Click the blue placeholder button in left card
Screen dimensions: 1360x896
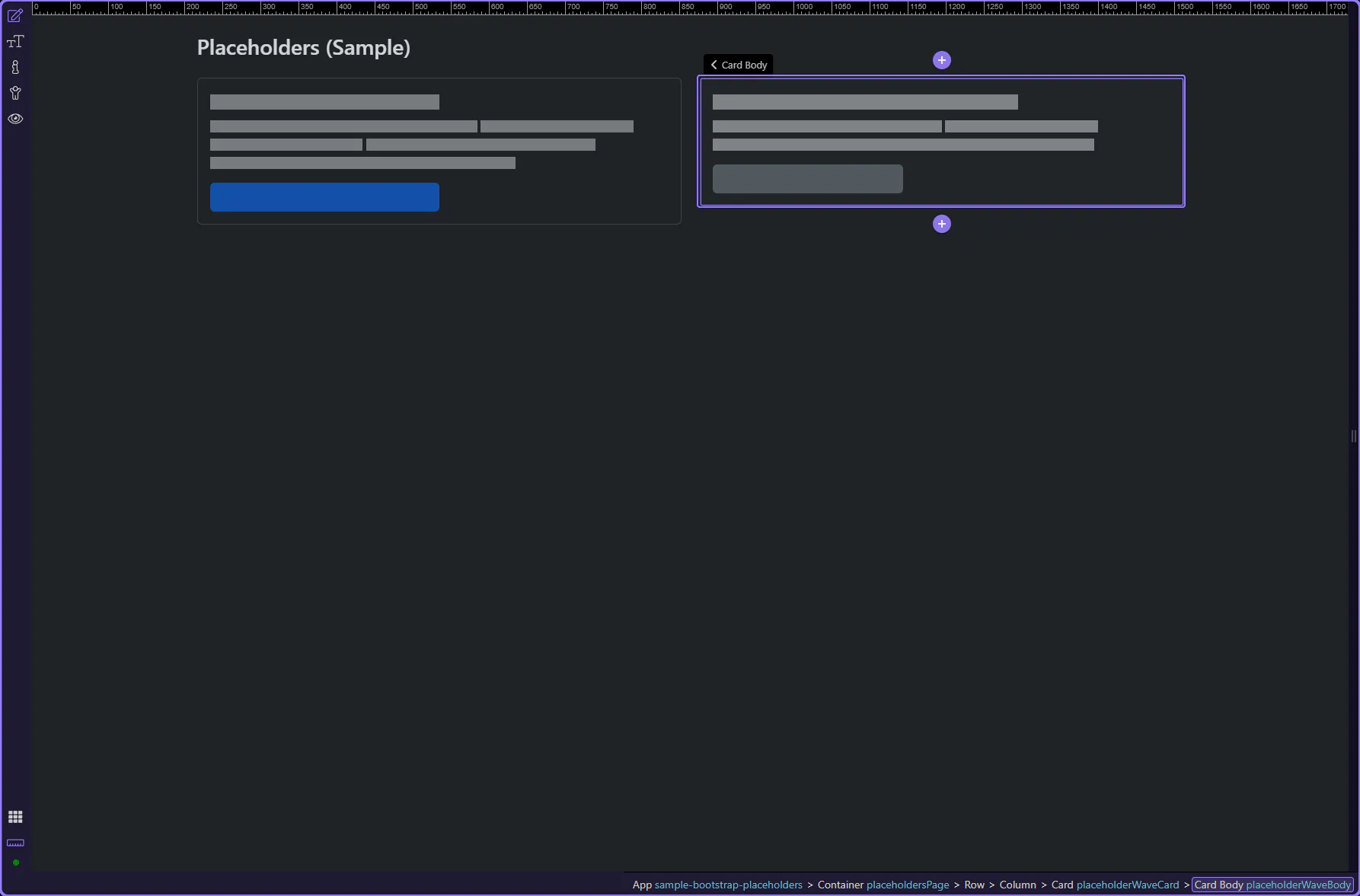tap(324, 197)
